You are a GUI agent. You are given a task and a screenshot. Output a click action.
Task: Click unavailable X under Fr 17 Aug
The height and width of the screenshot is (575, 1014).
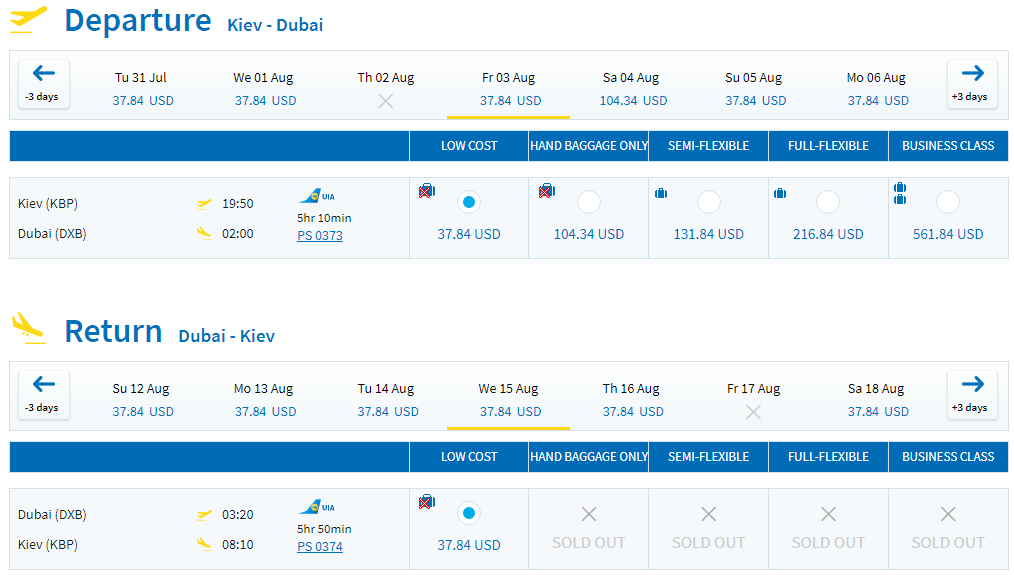[753, 412]
